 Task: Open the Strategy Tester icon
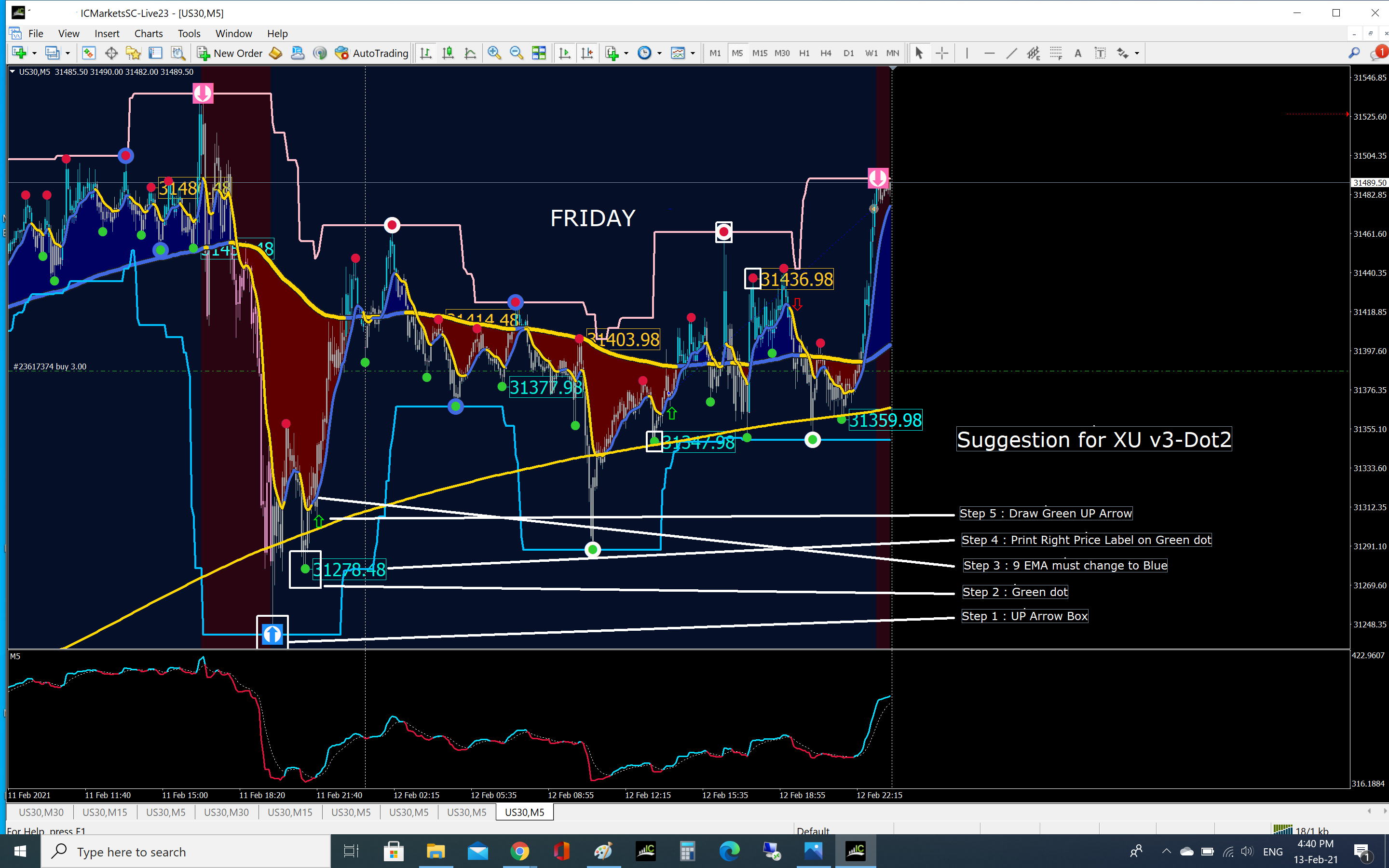click(178, 54)
